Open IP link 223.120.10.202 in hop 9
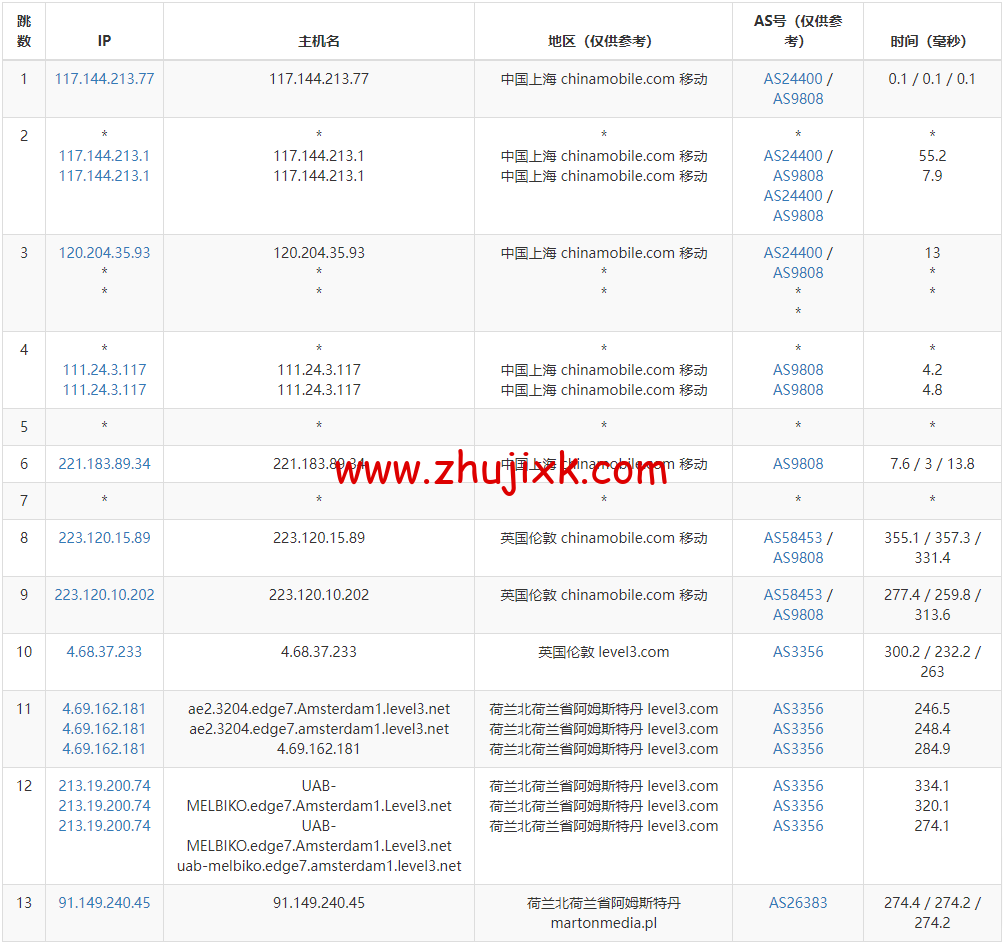The height and width of the screenshot is (945, 1003). 104,594
